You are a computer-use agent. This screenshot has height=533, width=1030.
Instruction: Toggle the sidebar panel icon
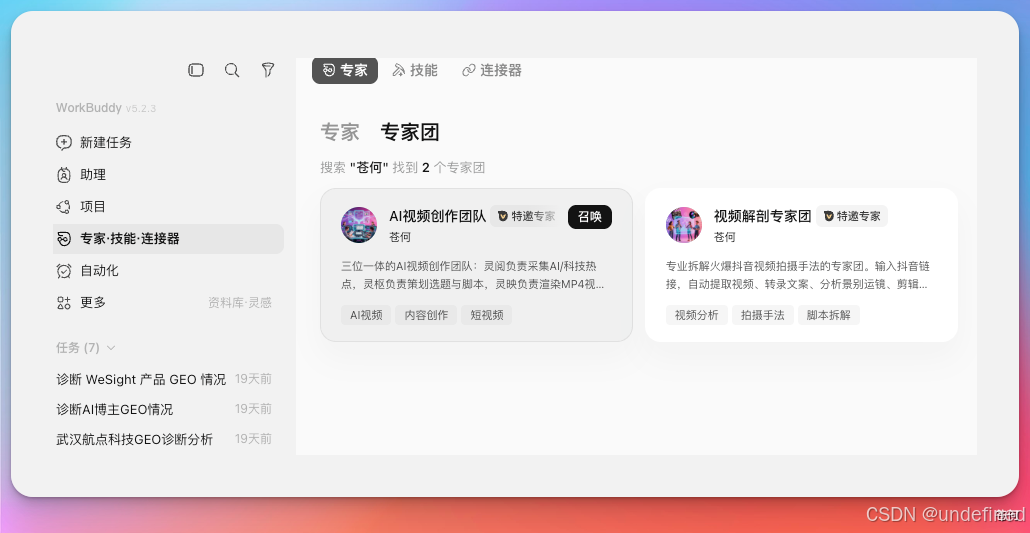coord(196,70)
